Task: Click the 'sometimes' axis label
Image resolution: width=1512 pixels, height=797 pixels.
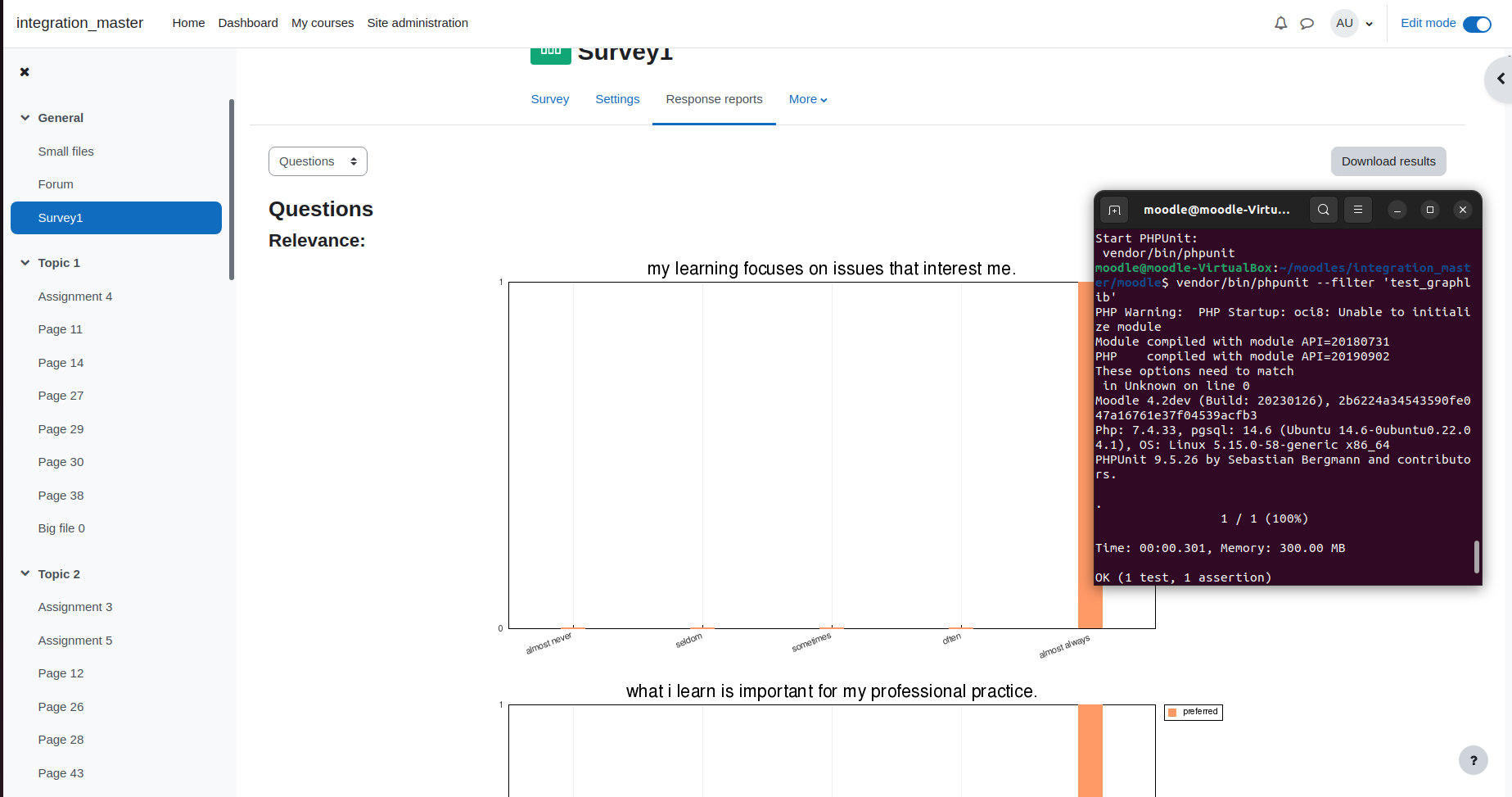Action: coord(811,642)
